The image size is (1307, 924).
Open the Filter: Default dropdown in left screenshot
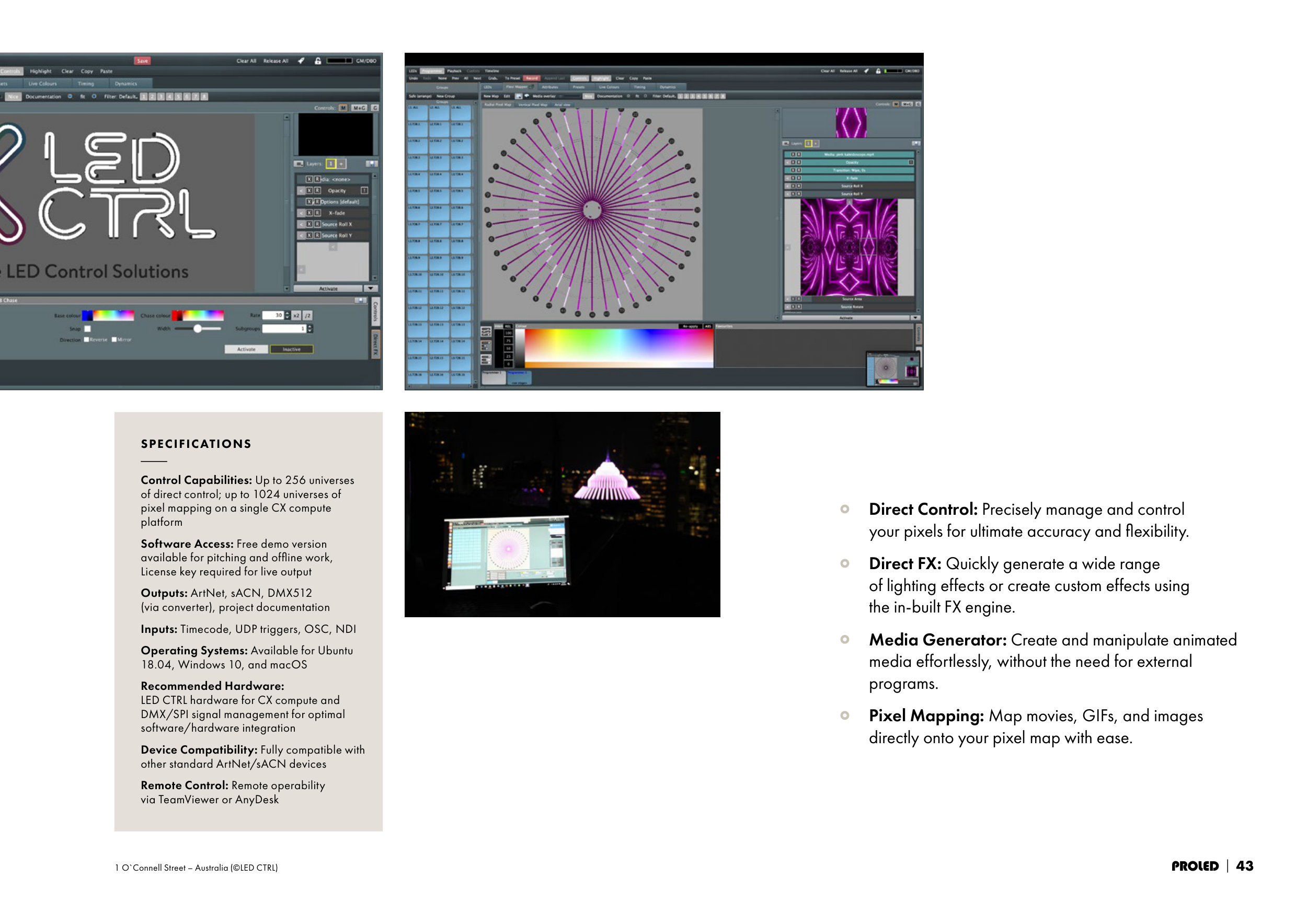click(x=121, y=97)
